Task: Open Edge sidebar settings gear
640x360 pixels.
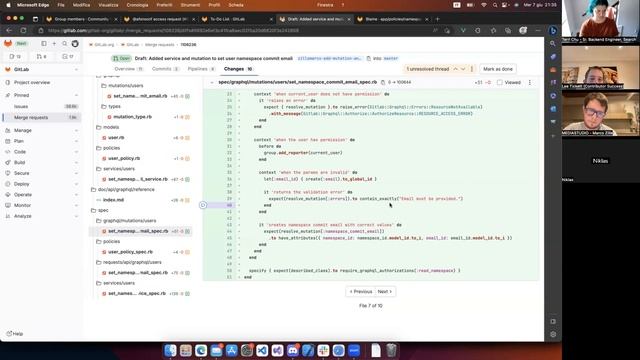Action: (x=553, y=334)
